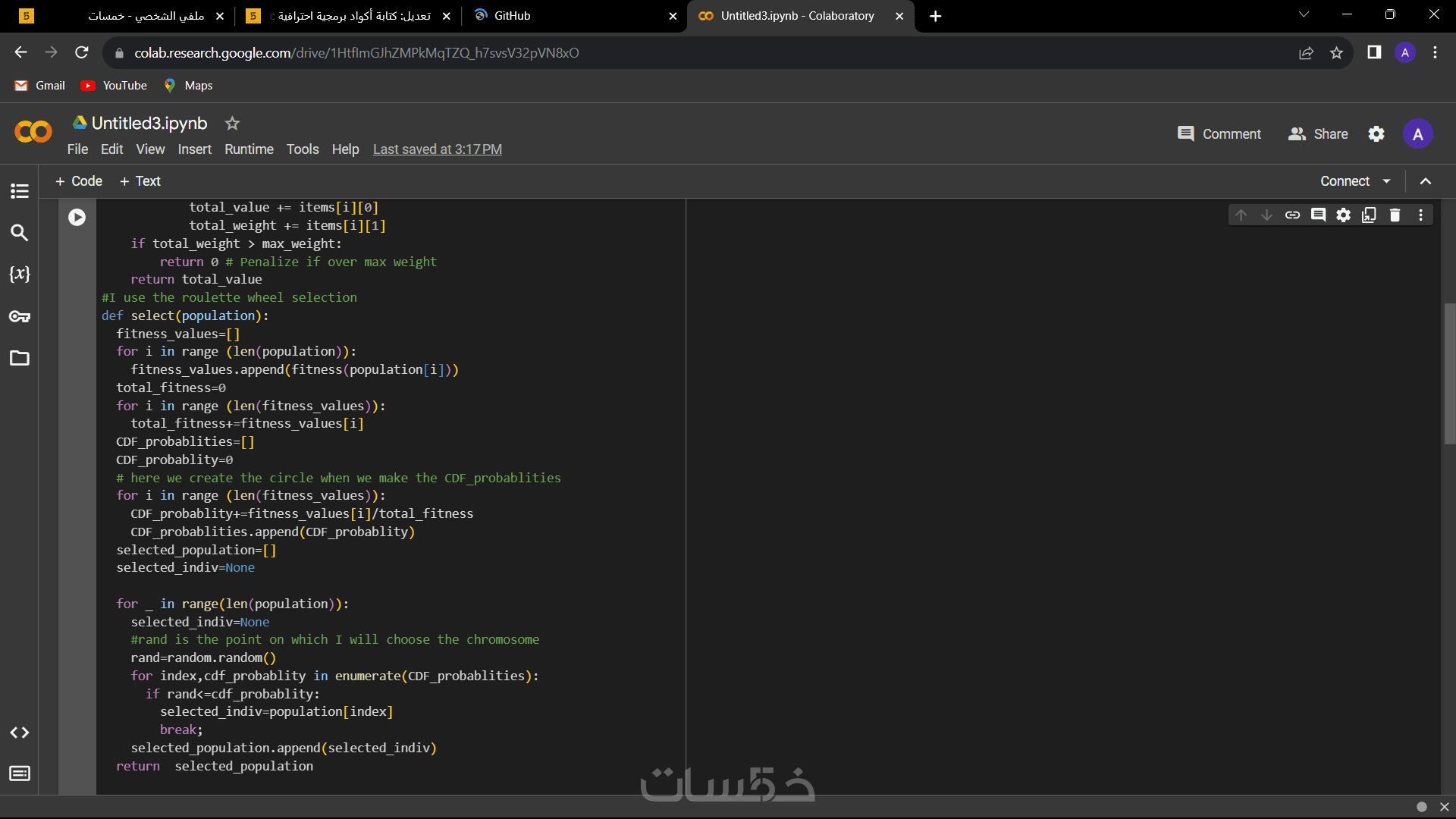The image size is (1456, 819).
Task: Open the Runtime menu
Action: 249,149
